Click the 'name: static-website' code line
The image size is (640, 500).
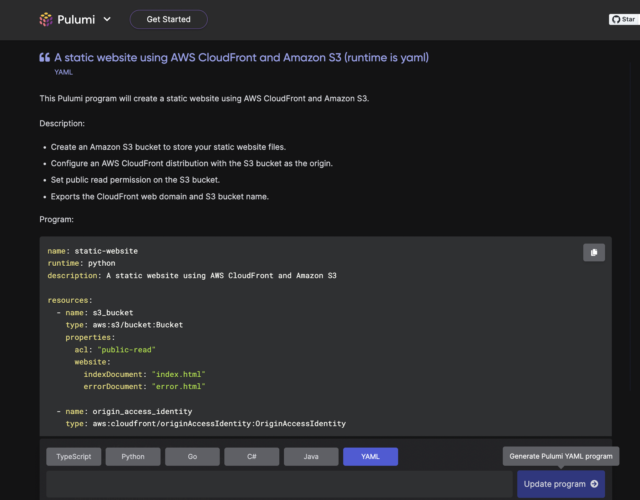[93, 251]
